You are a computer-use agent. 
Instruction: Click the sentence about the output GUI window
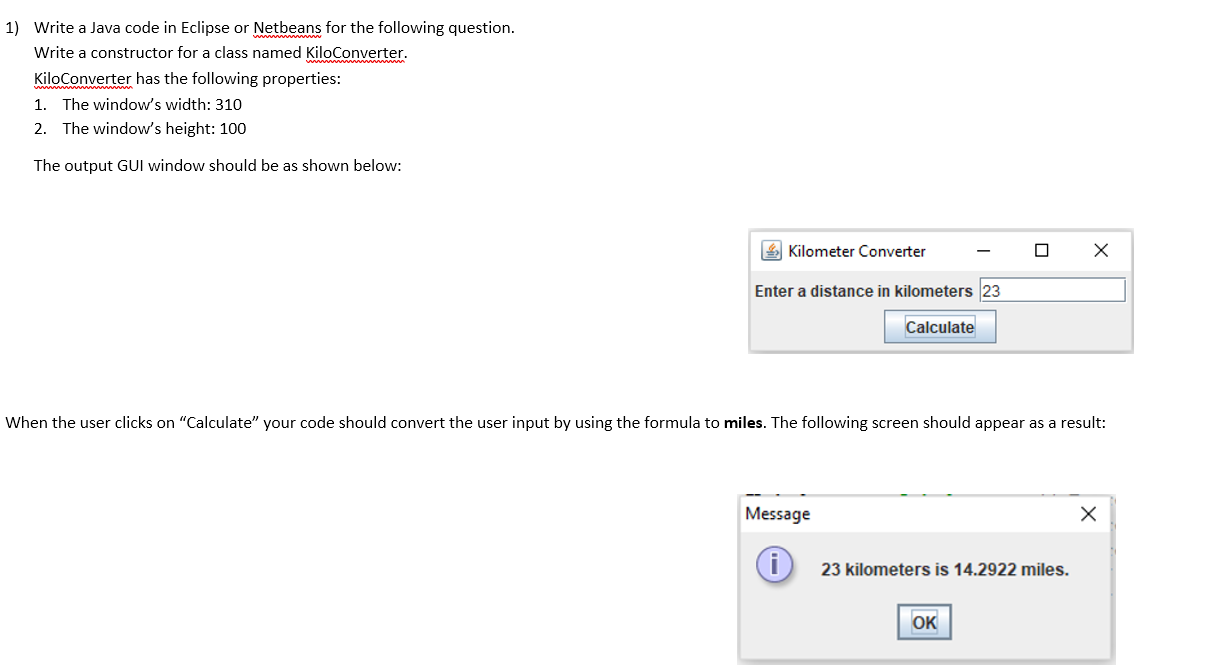pos(218,165)
